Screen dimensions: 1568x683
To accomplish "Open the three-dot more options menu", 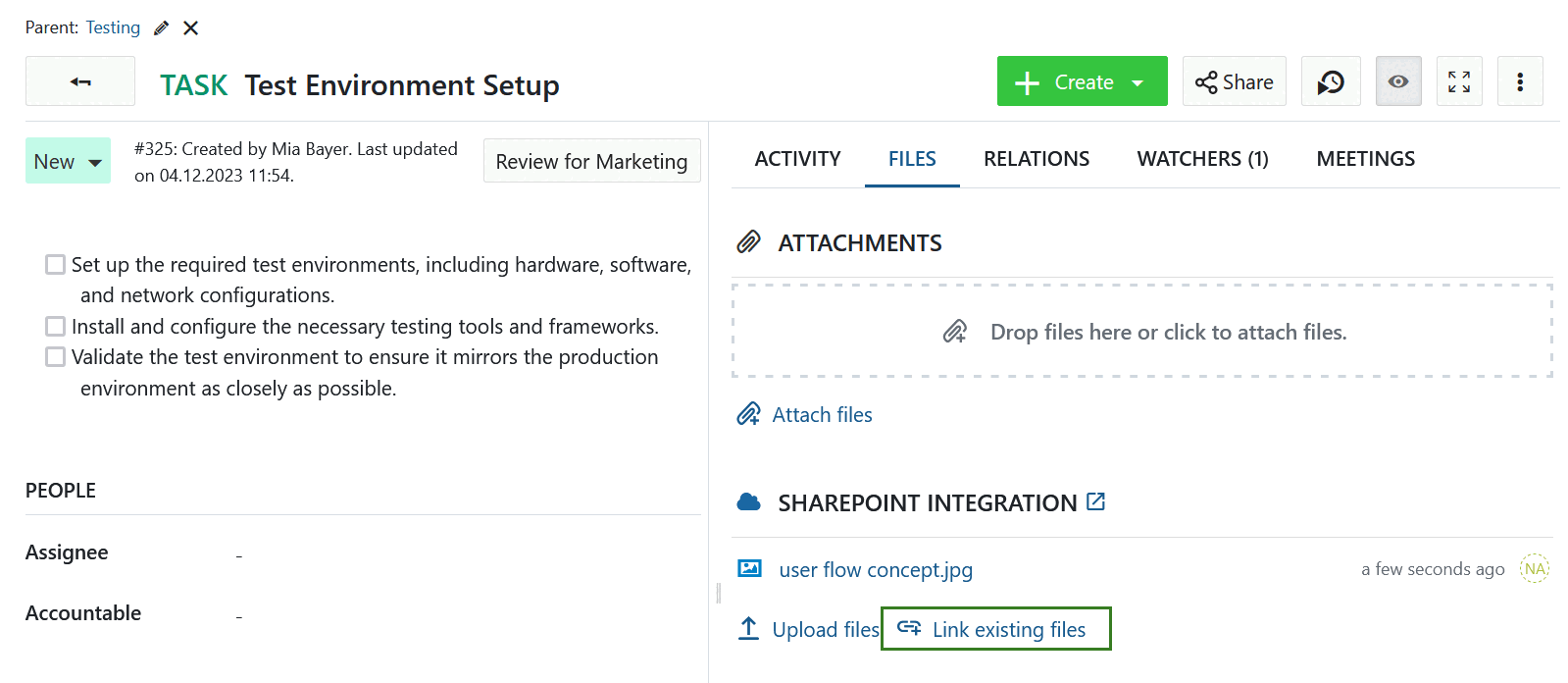I will (1520, 81).
